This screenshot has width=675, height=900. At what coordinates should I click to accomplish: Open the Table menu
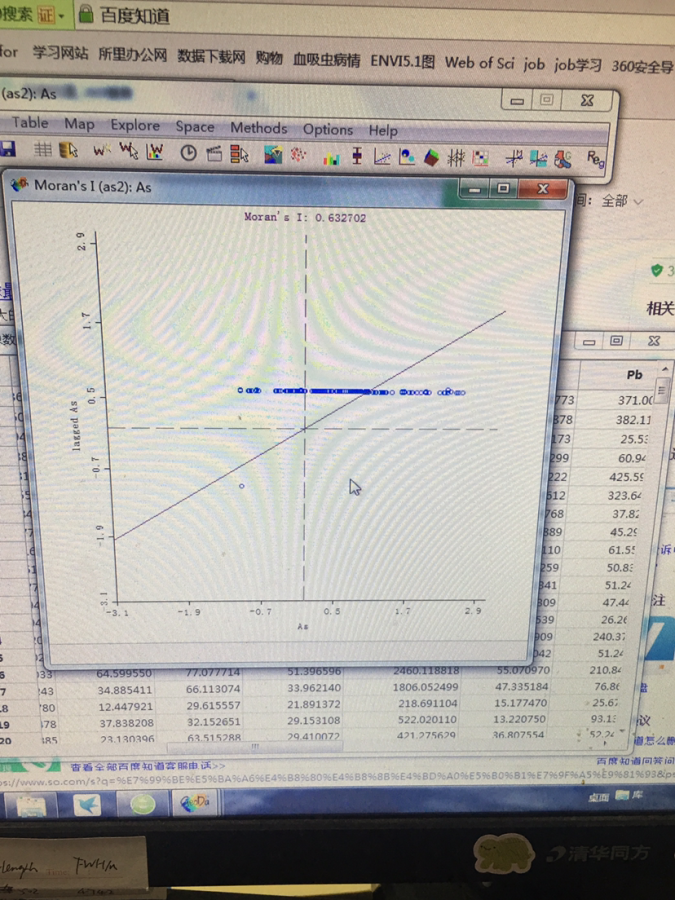(30, 122)
